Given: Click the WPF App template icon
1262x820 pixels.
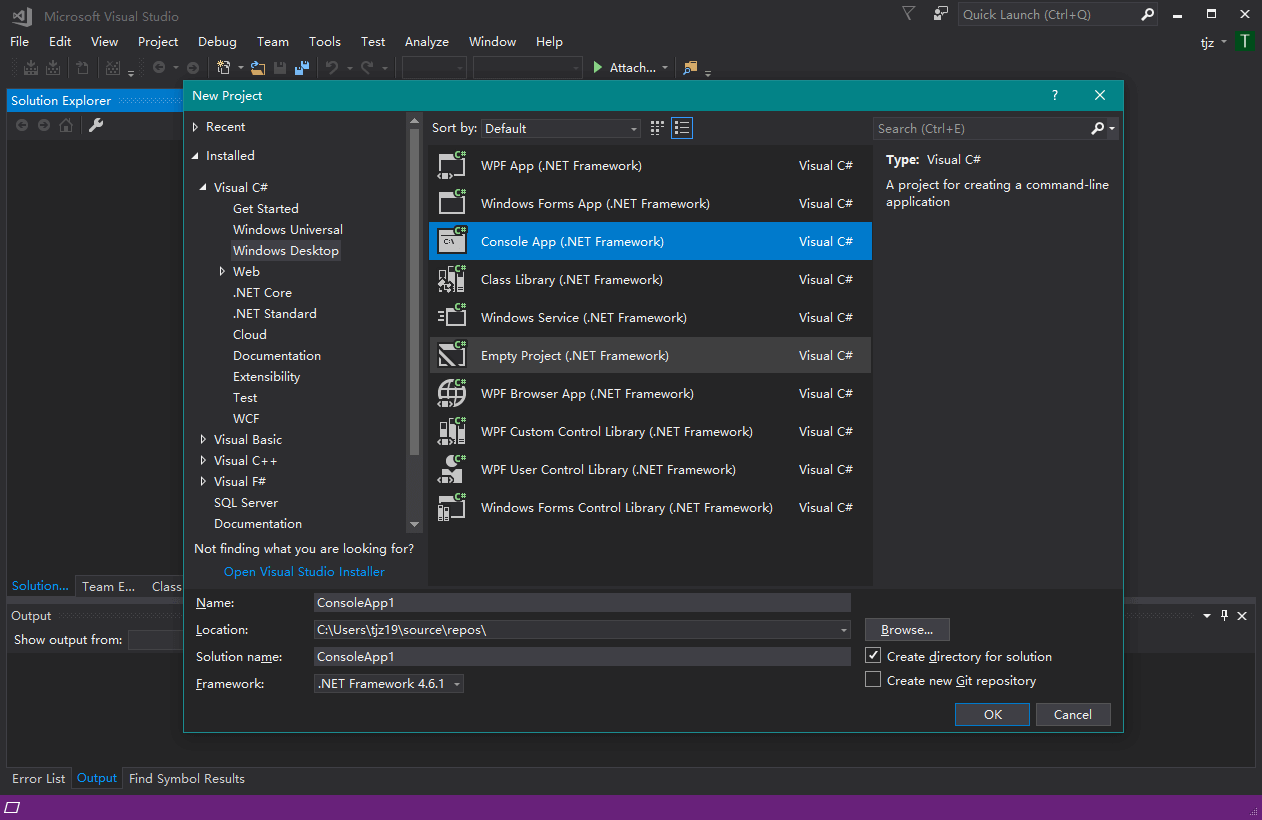Looking at the screenshot, I should click(452, 166).
